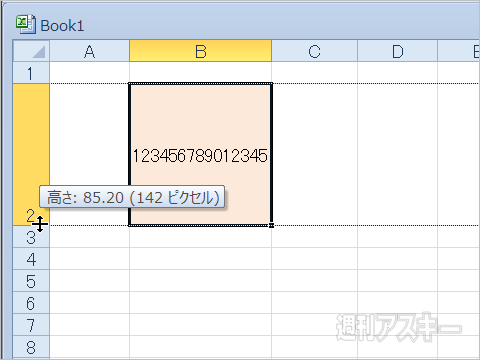Select row 6 header
This screenshot has width=480, height=360.
[x=31, y=303]
